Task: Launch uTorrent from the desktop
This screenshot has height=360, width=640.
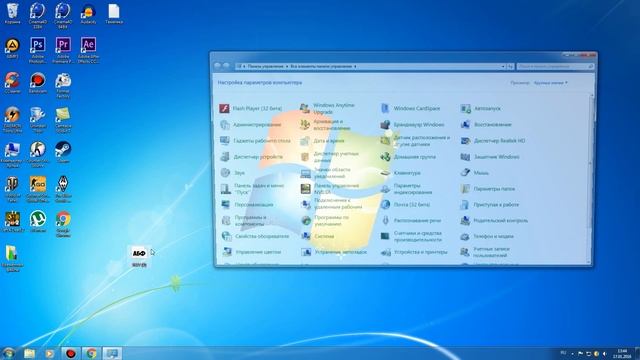Action: [x=38, y=222]
